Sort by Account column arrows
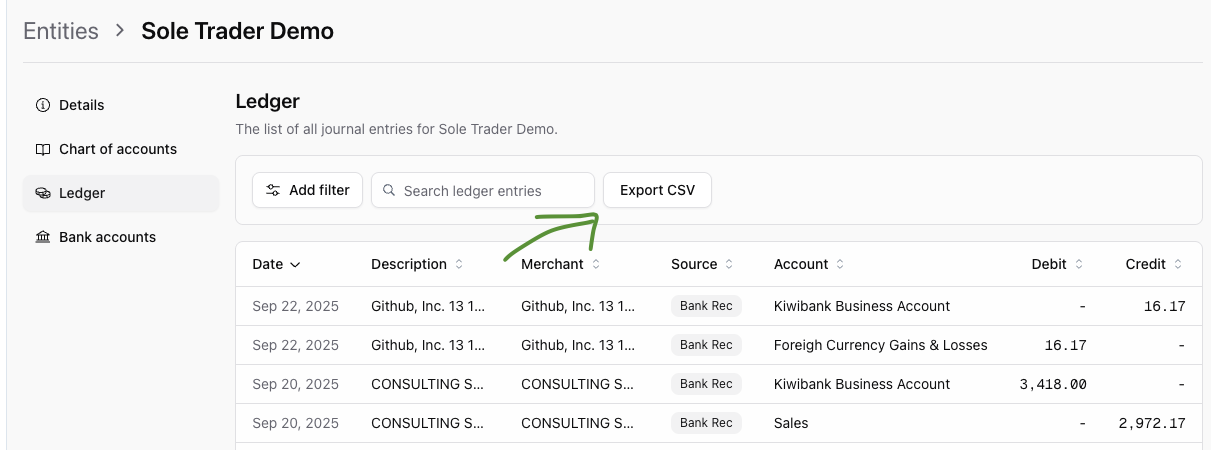Viewport: 1211px width, 450px height. [x=840, y=264]
